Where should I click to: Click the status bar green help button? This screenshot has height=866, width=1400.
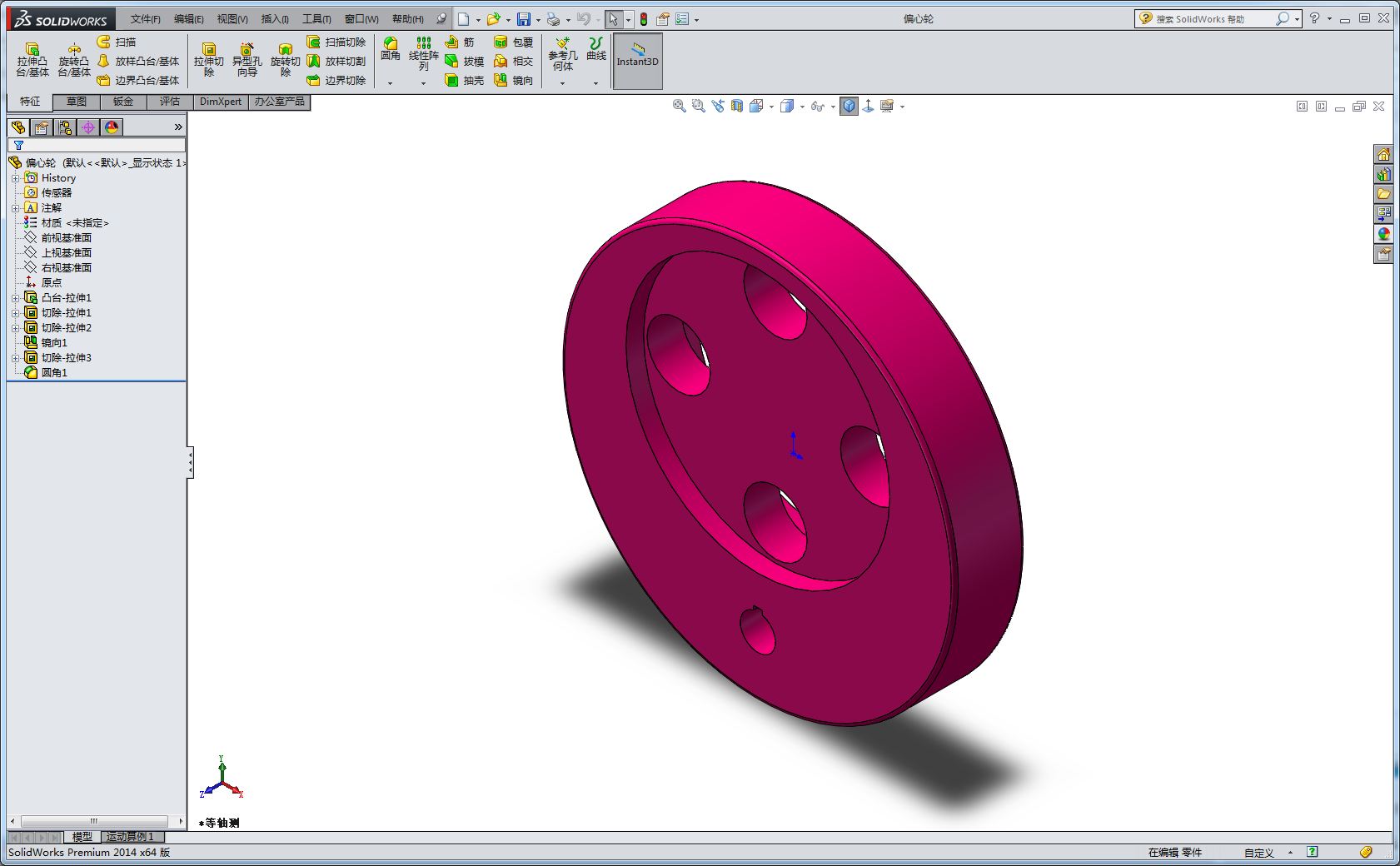coord(1313,852)
